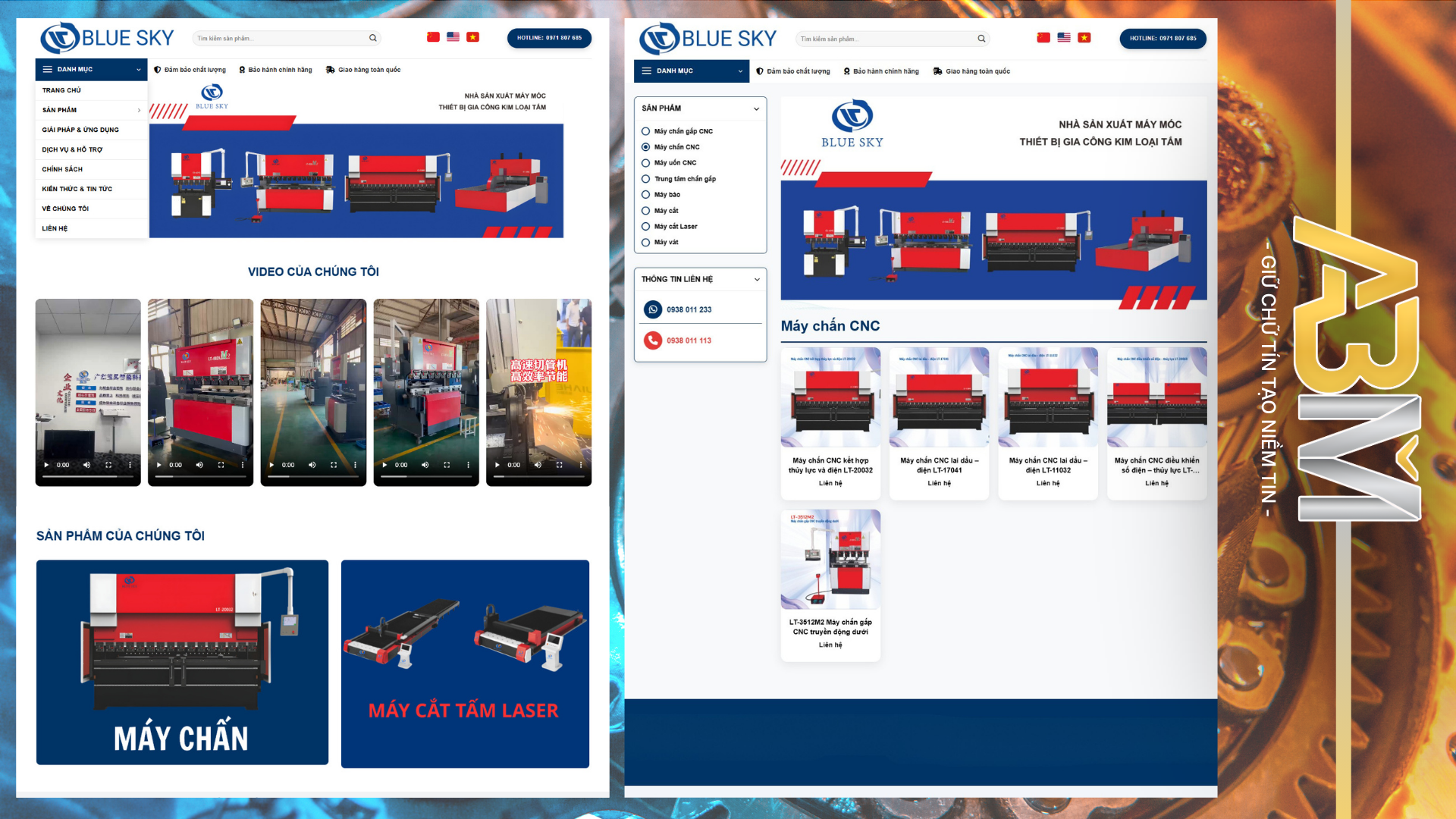Click the red phone icon next to 0938 011 113
The image size is (1456, 819).
tap(653, 340)
